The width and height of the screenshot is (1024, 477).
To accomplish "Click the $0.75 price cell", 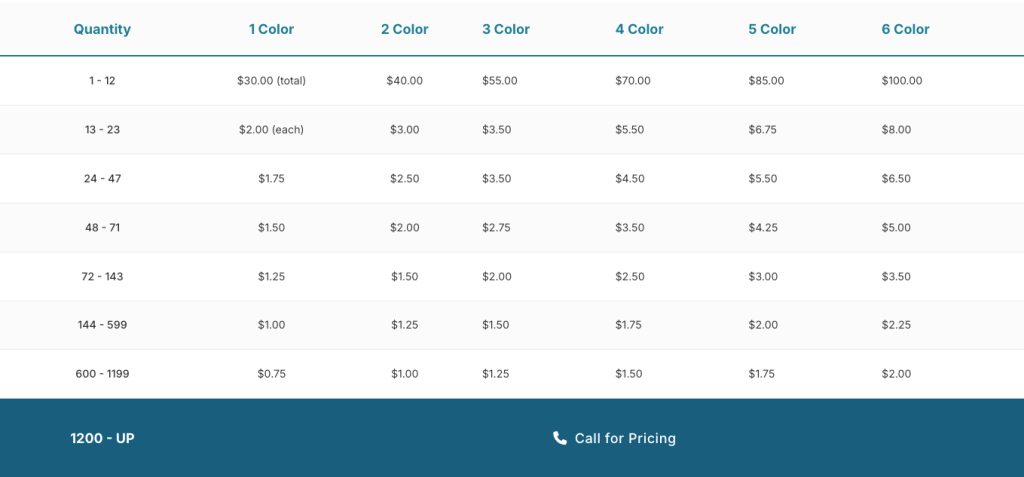I will 271,374.
